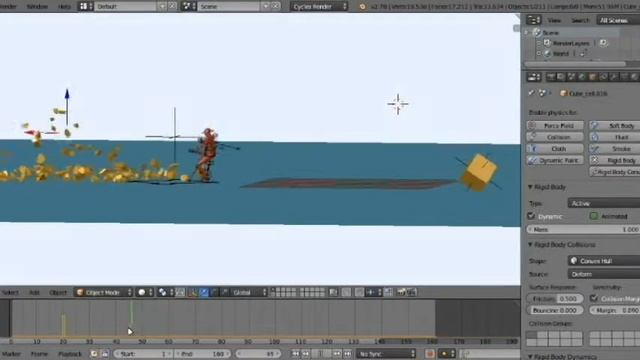Image resolution: width=640 pixels, height=360 pixels.
Task: Toggle the Dynamic checkbox
Action: tap(531, 216)
